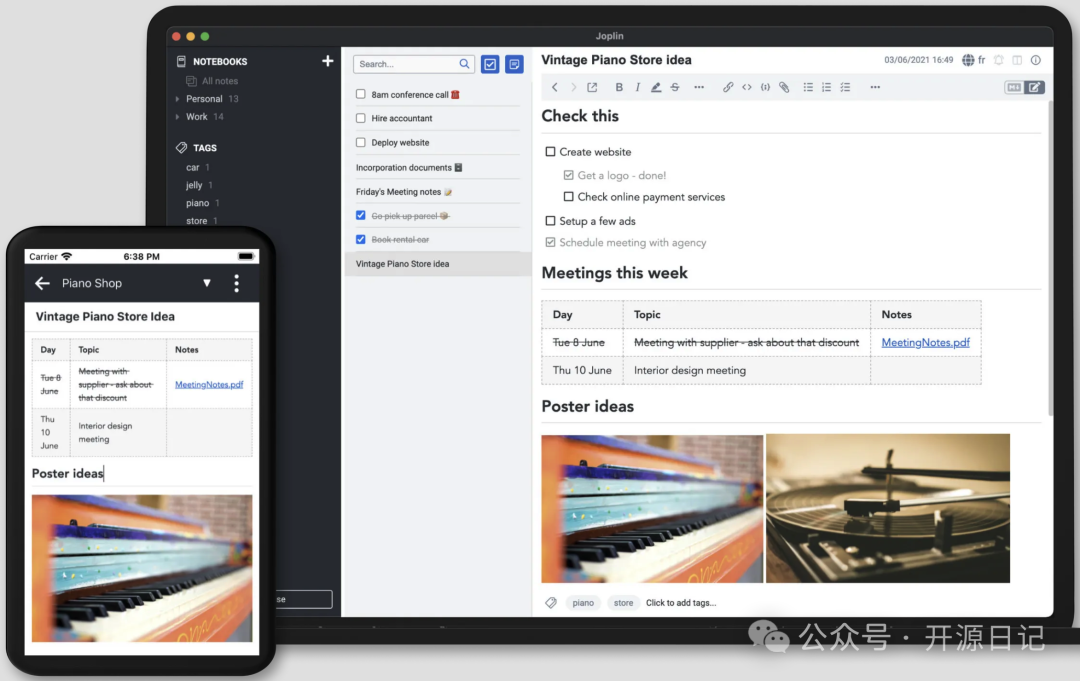Image resolution: width=1080 pixels, height=681 pixels.
Task: Open Incorporation documents note
Action: click(437, 167)
